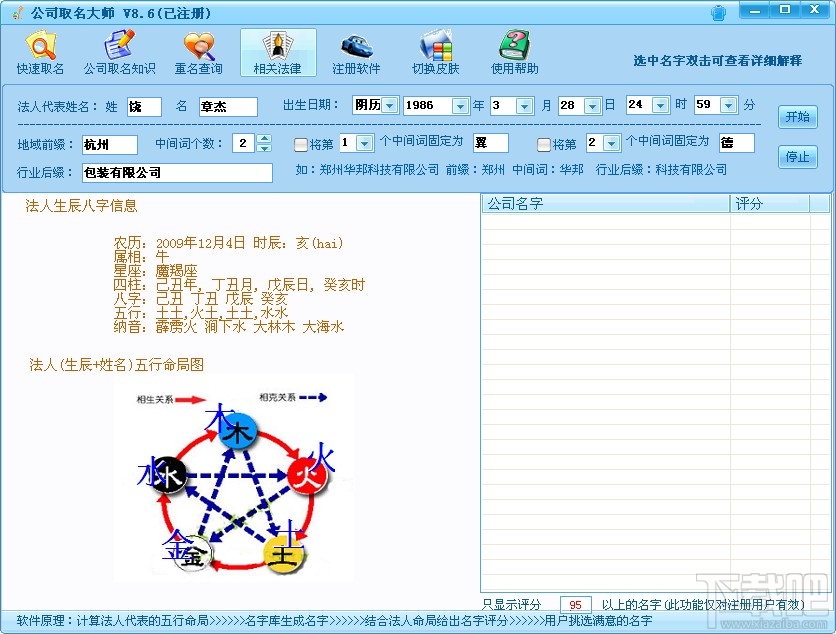Click the 开始 start button
This screenshot has height=634, width=836.
pos(798,117)
